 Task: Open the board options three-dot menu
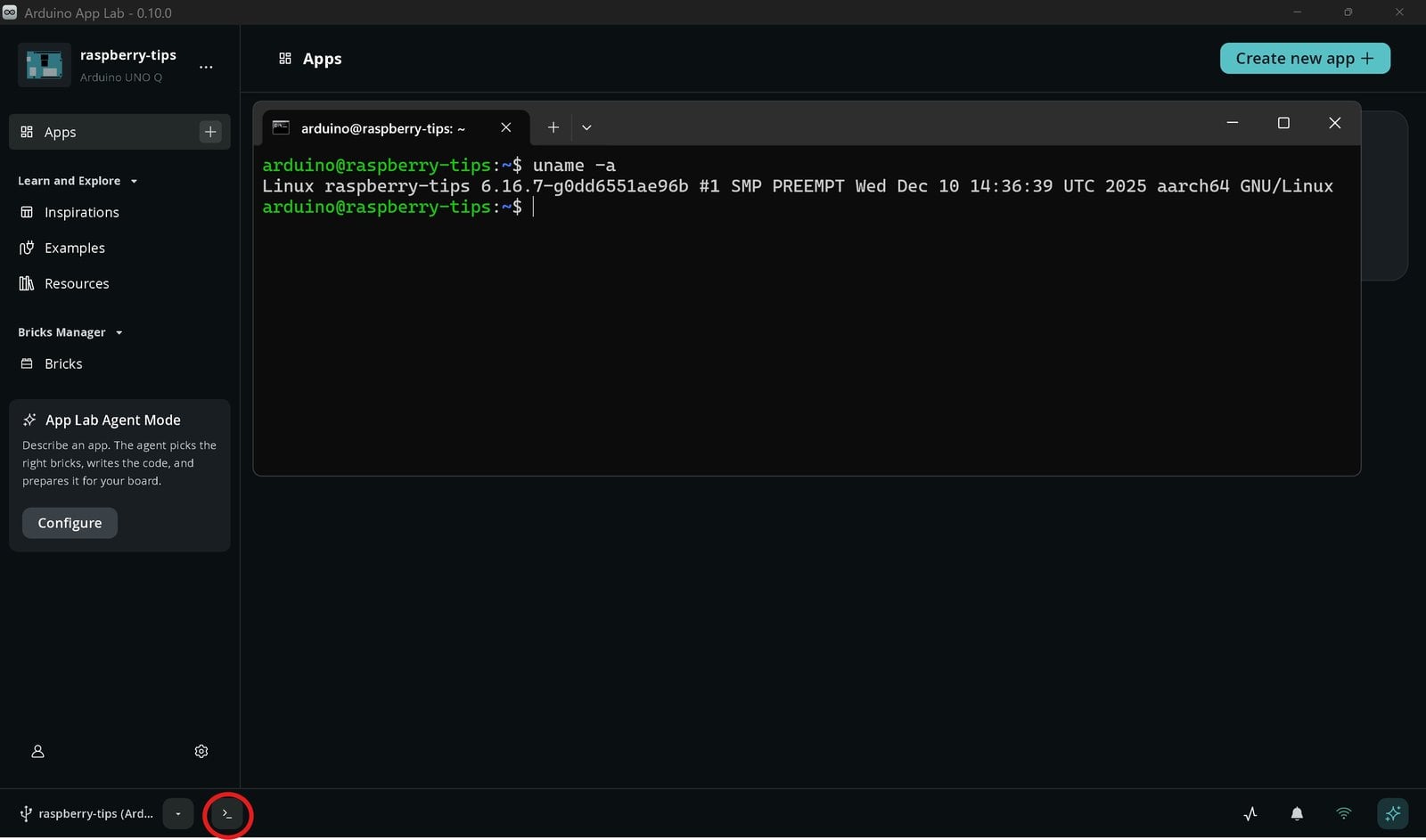(206, 67)
